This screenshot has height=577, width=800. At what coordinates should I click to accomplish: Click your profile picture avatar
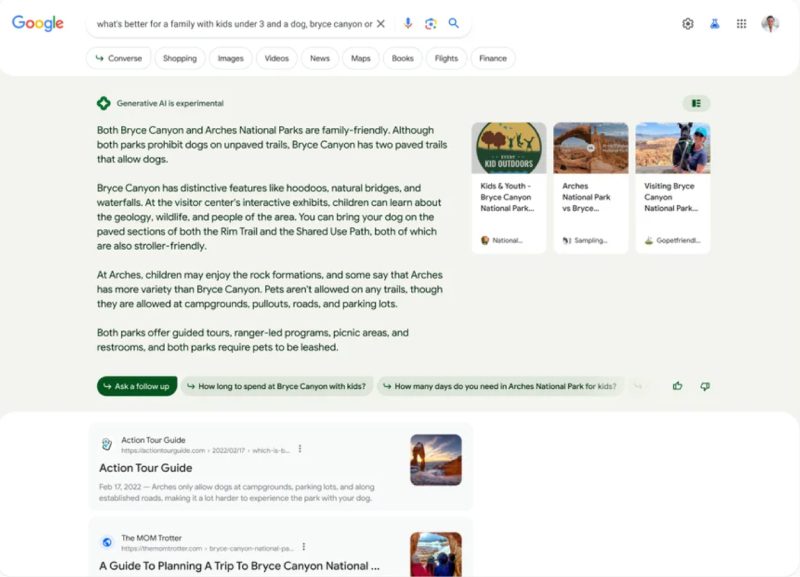point(772,23)
